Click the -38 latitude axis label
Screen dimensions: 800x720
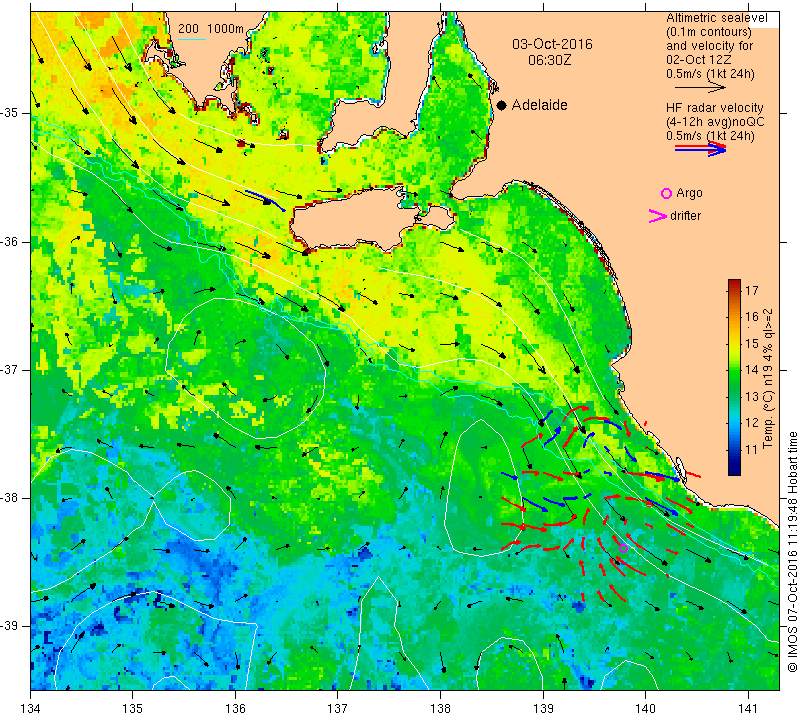pos(10,498)
